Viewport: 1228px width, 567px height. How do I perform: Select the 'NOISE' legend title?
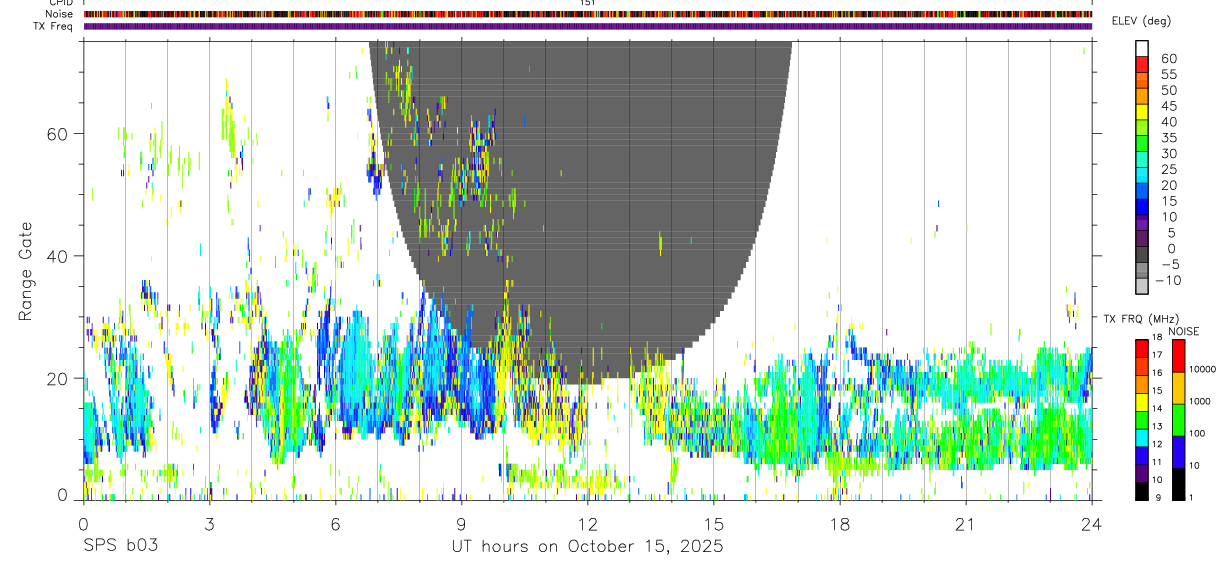pyautogui.click(x=1184, y=331)
